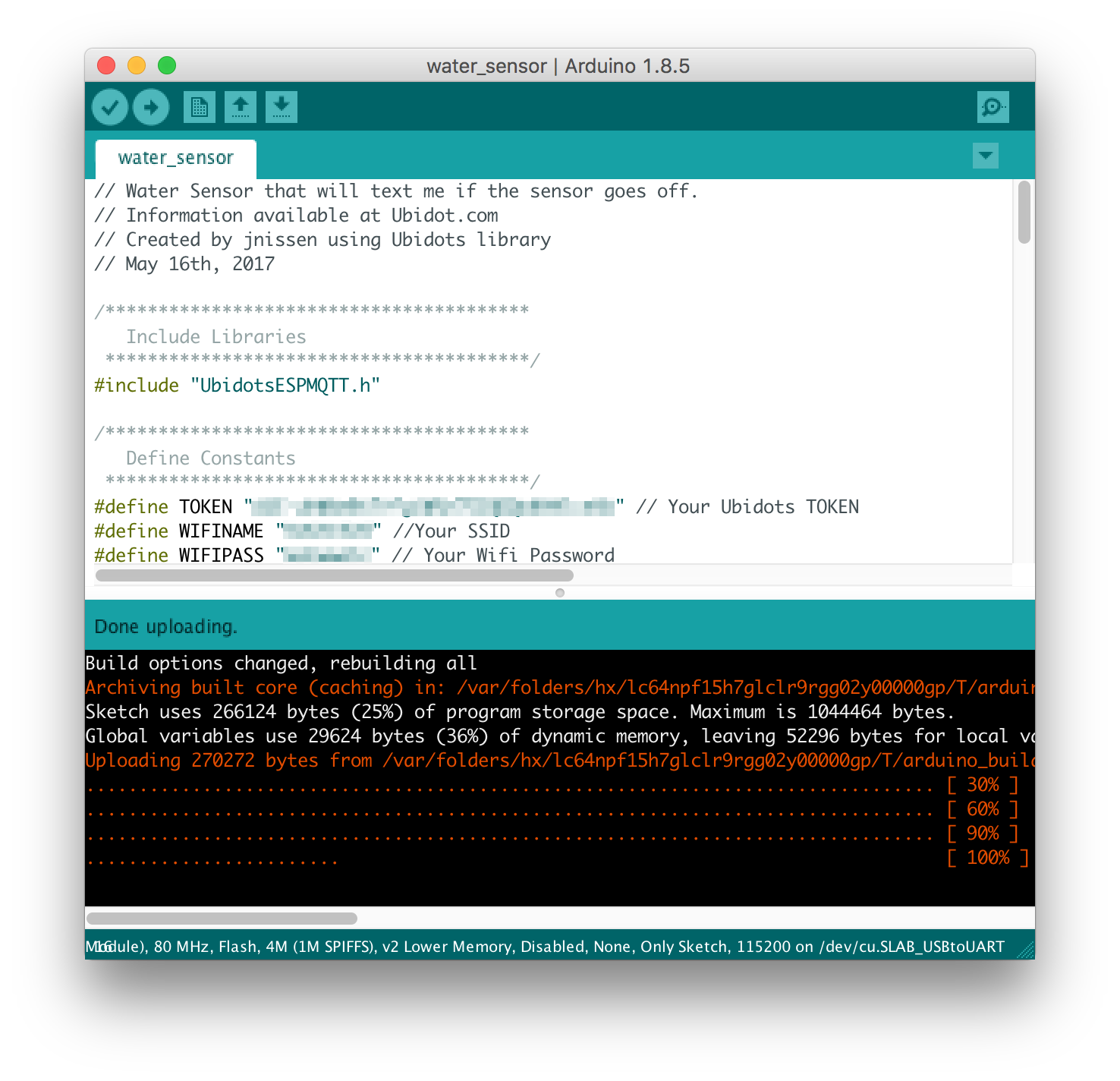This screenshot has width=1120, height=1081.
Task: Save the sketch with Save icon
Action: pyautogui.click(x=282, y=107)
